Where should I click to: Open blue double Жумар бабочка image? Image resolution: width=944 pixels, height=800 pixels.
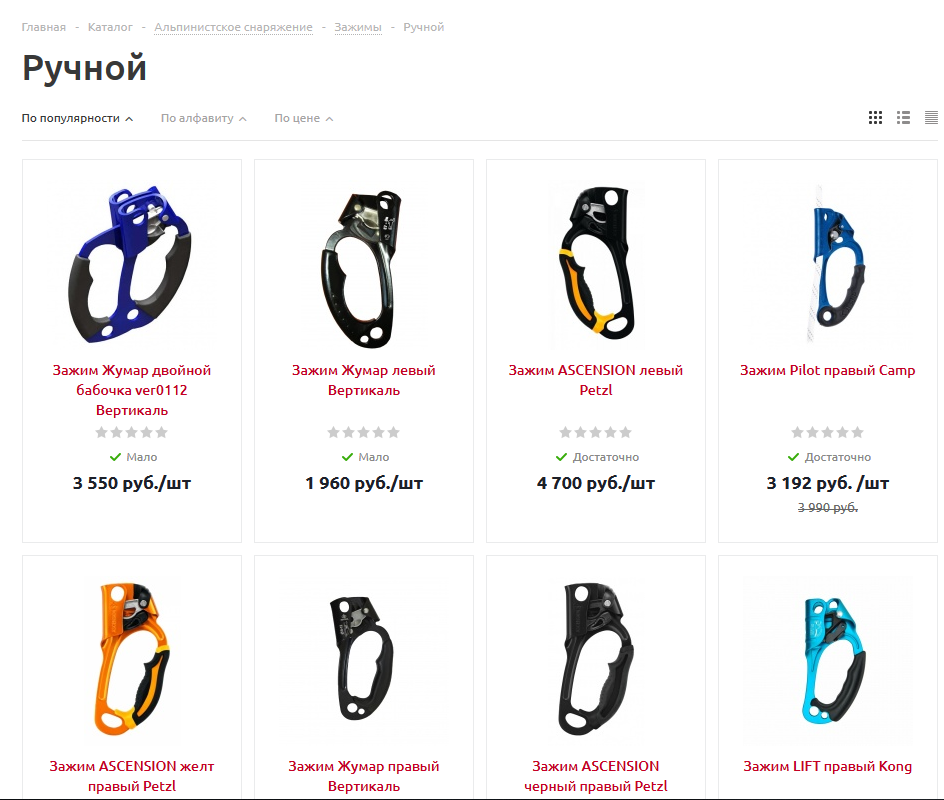pyautogui.click(x=131, y=264)
